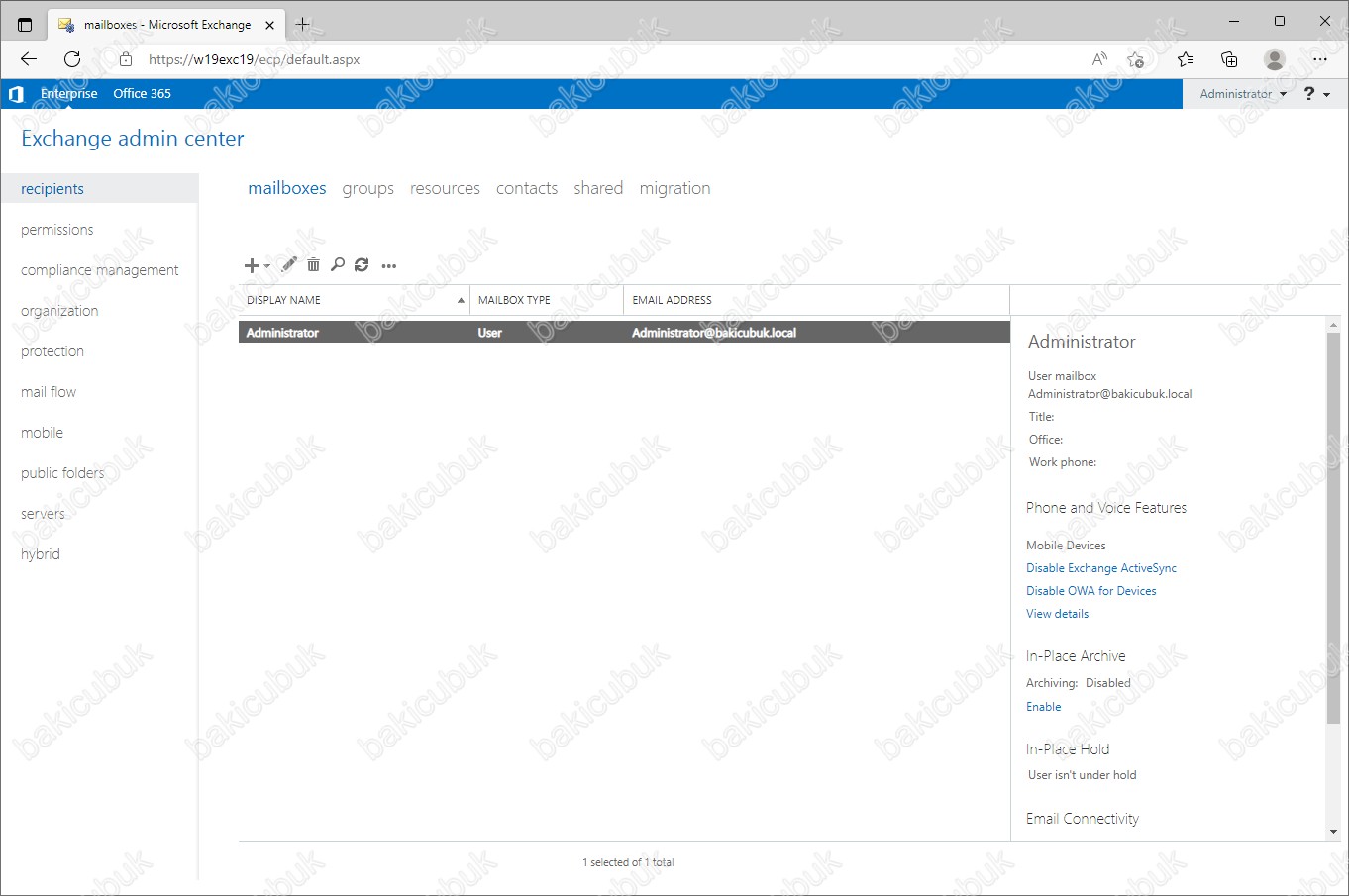The width and height of the screenshot is (1349, 896).
Task: Click the Exchange admin center title
Action: [x=133, y=139]
